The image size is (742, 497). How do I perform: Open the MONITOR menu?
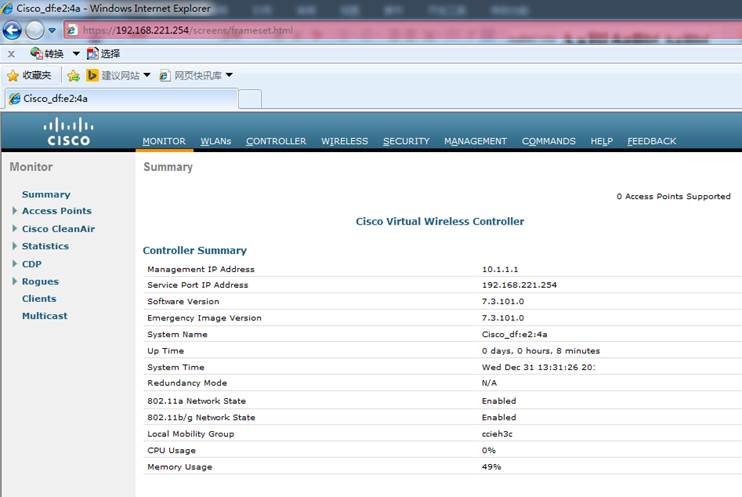(164, 141)
